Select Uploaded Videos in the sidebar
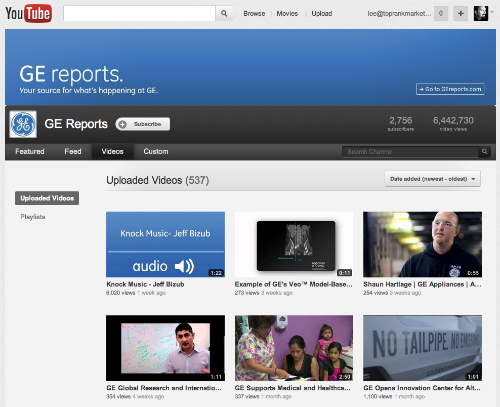 (x=47, y=198)
